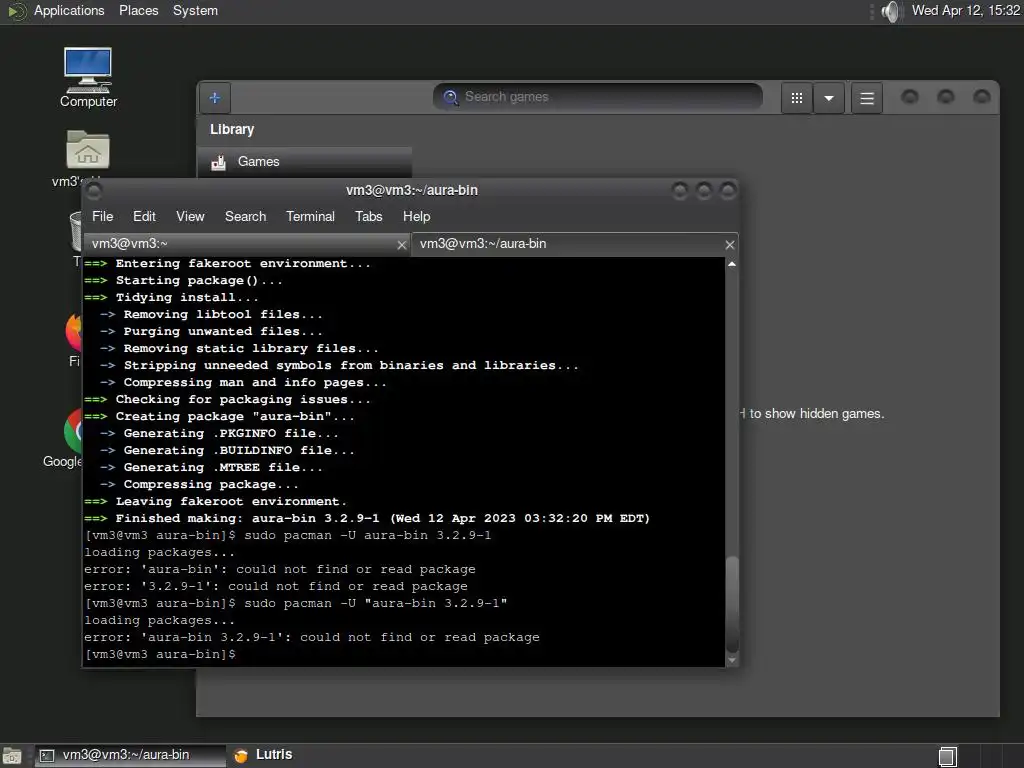Click the terminal scrollbar down arrow

coord(732,660)
